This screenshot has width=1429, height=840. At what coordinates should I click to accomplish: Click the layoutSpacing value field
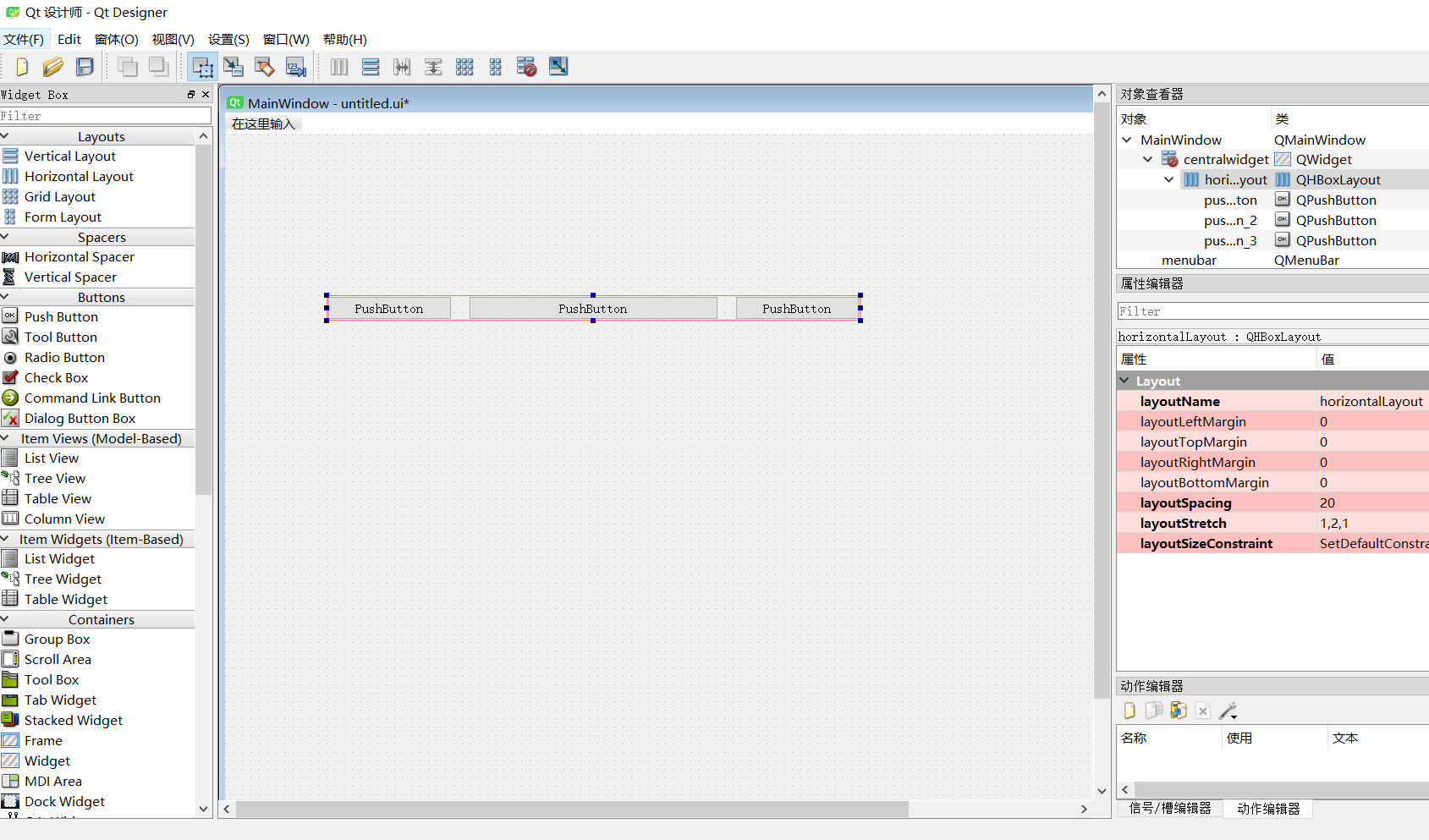[x=1354, y=502]
